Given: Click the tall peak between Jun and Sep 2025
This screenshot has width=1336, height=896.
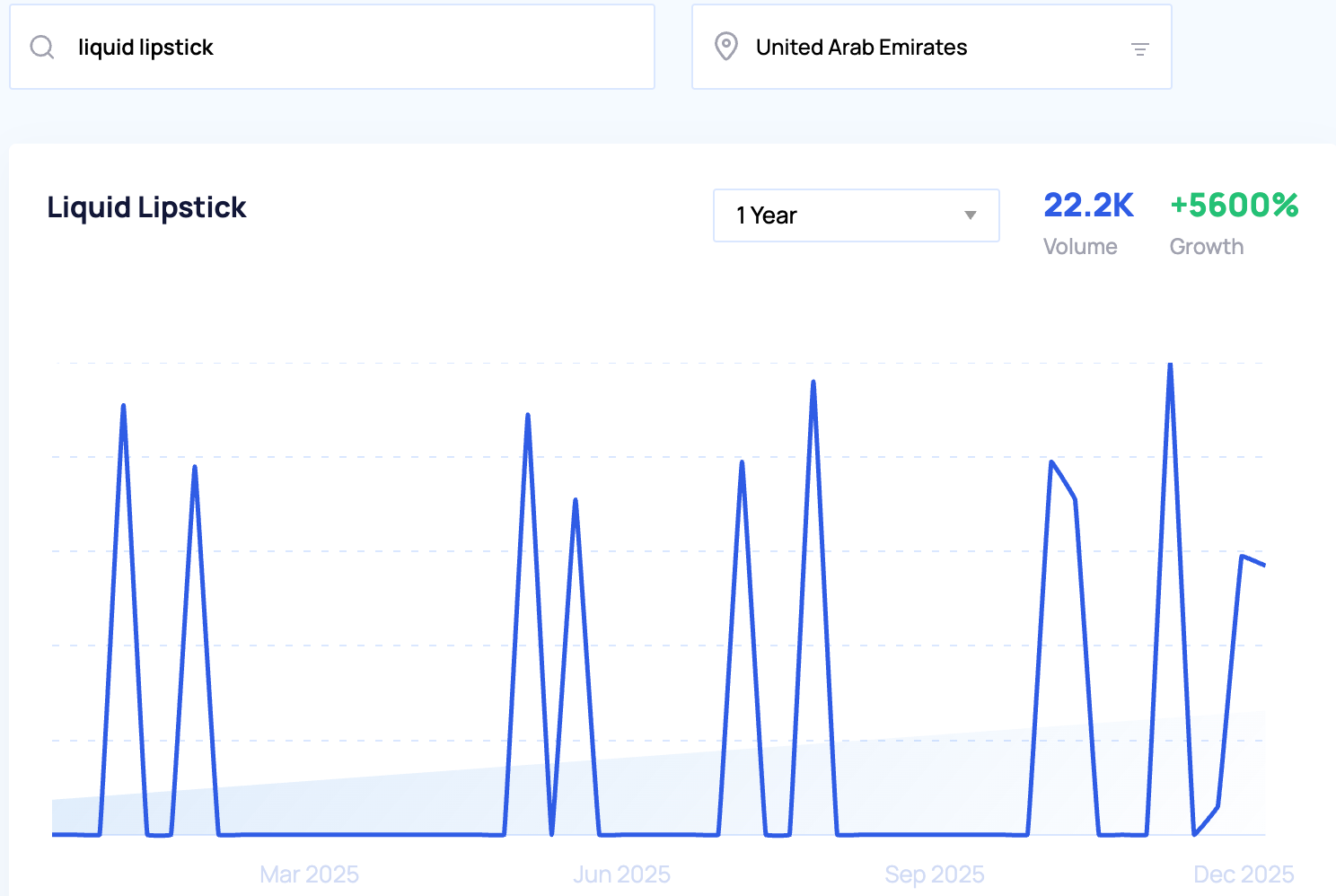Looking at the screenshot, I should pyautogui.click(x=813, y=383).
